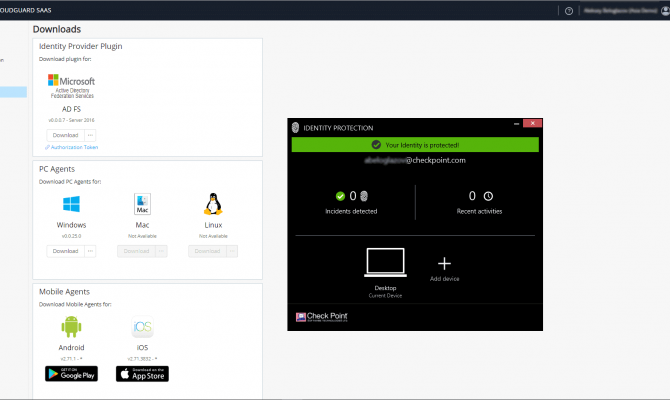
Task: Select the Desktop current device icon
Action: coord(385,262)
